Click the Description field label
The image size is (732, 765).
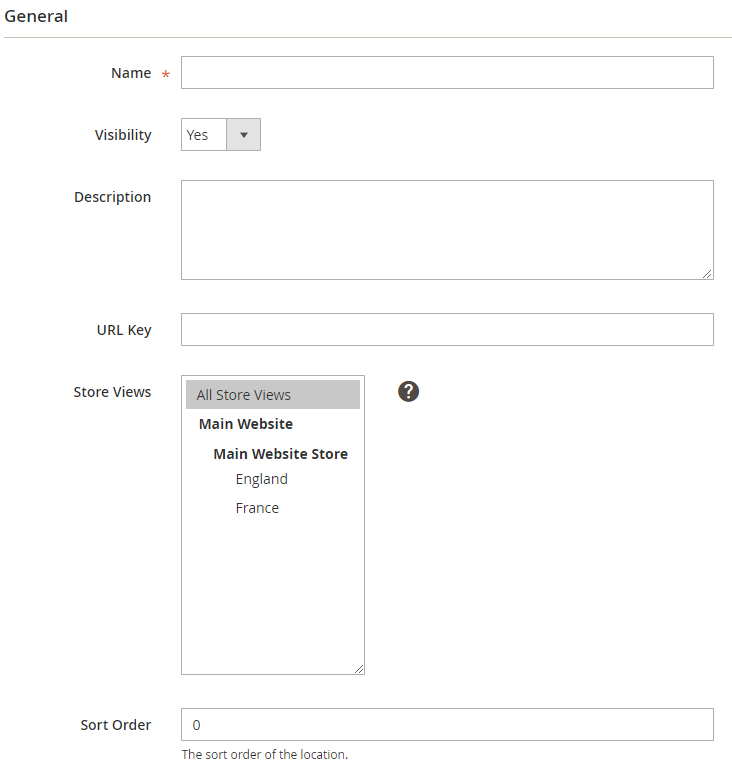112,197
